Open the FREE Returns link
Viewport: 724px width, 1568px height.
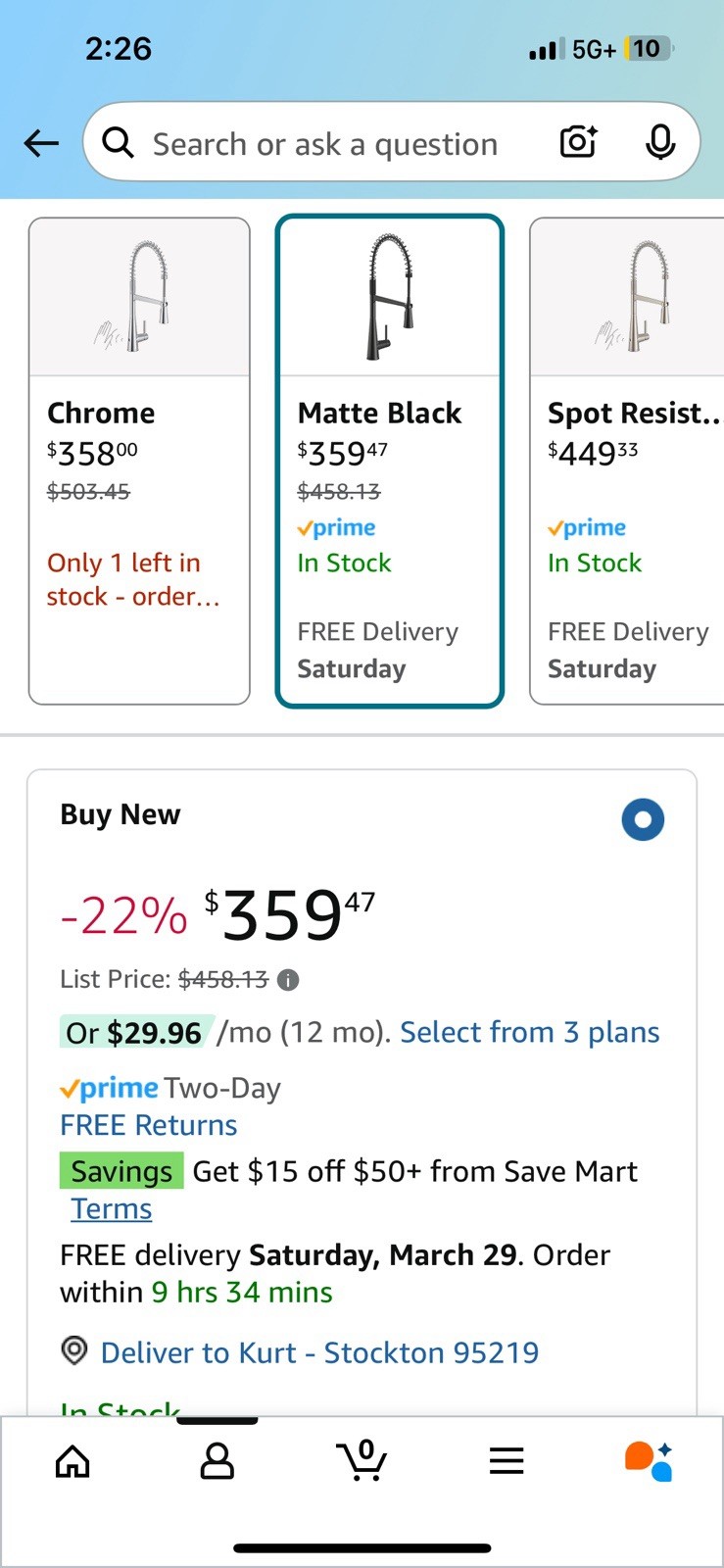pos(149,1125)
